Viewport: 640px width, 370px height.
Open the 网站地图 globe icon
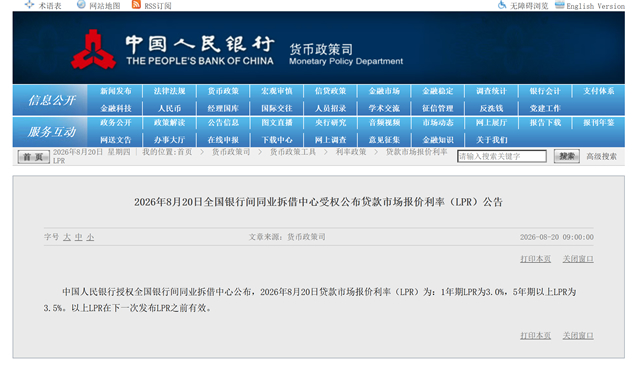81,4
